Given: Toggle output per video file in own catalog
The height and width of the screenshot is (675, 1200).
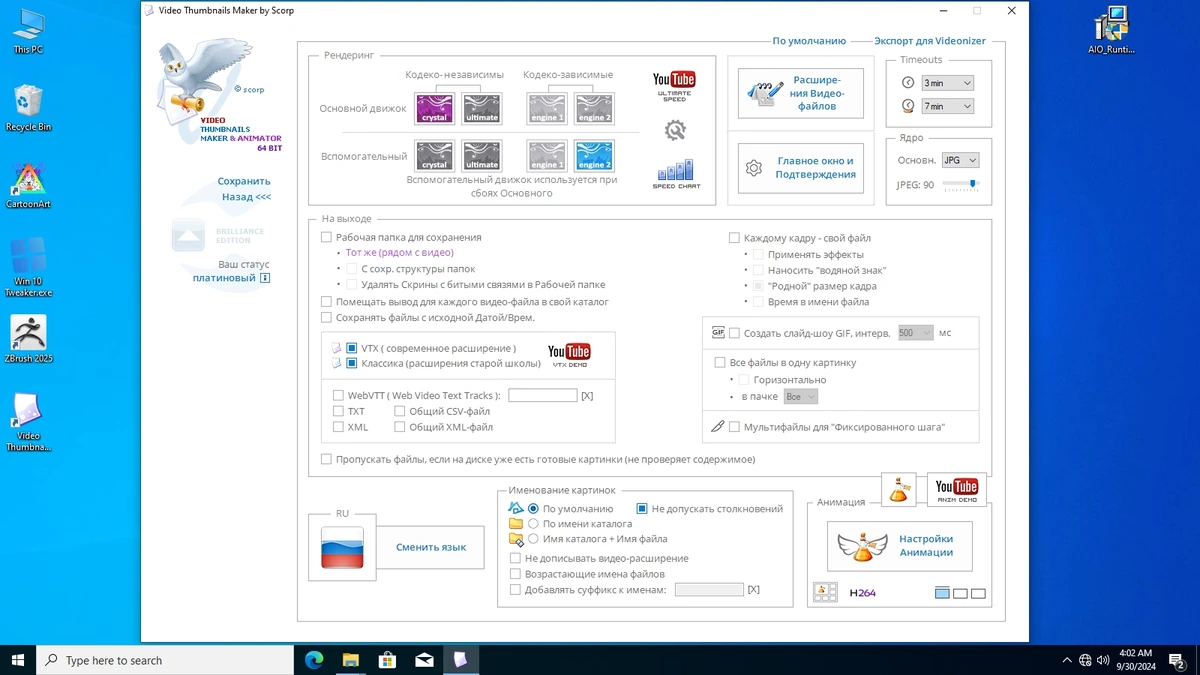Looking at the screenshot, I should point(326,302).
